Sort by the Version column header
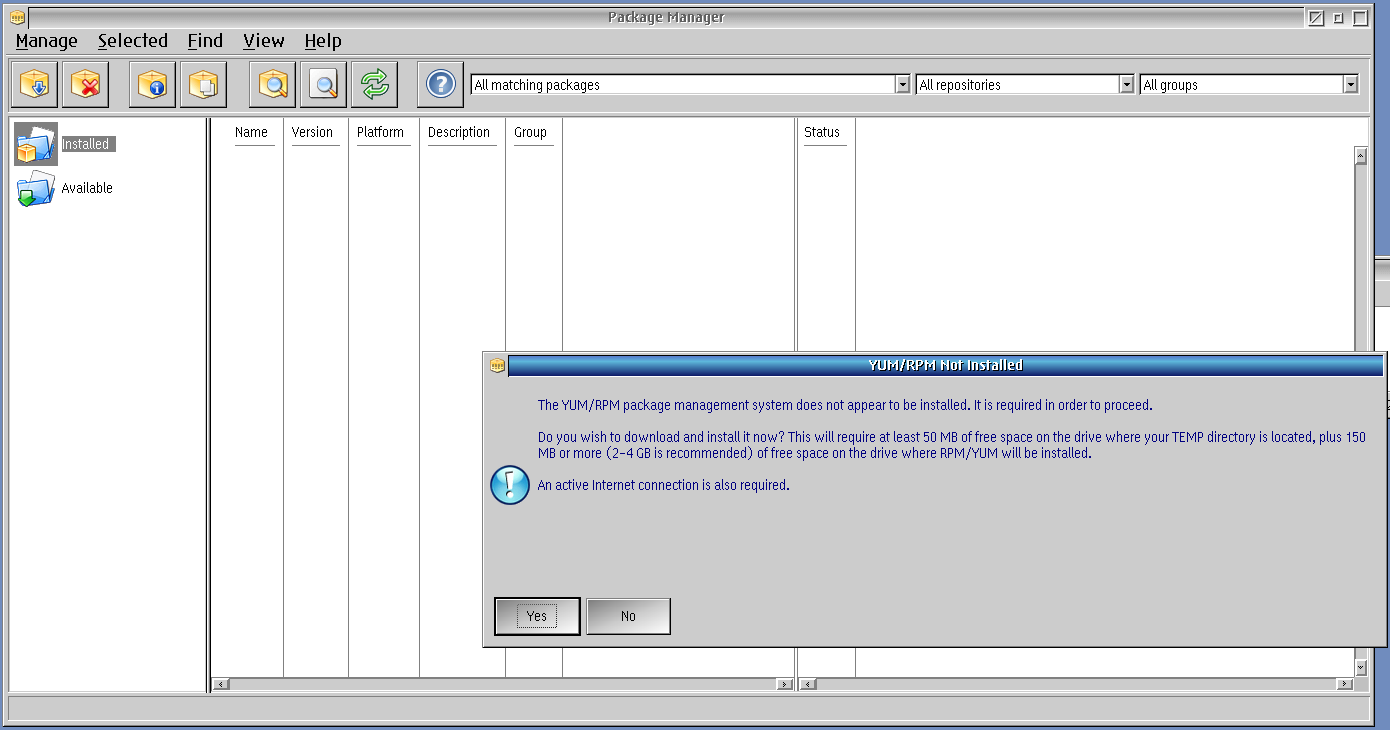1390x730 pixels. click(x=312, y=132)
